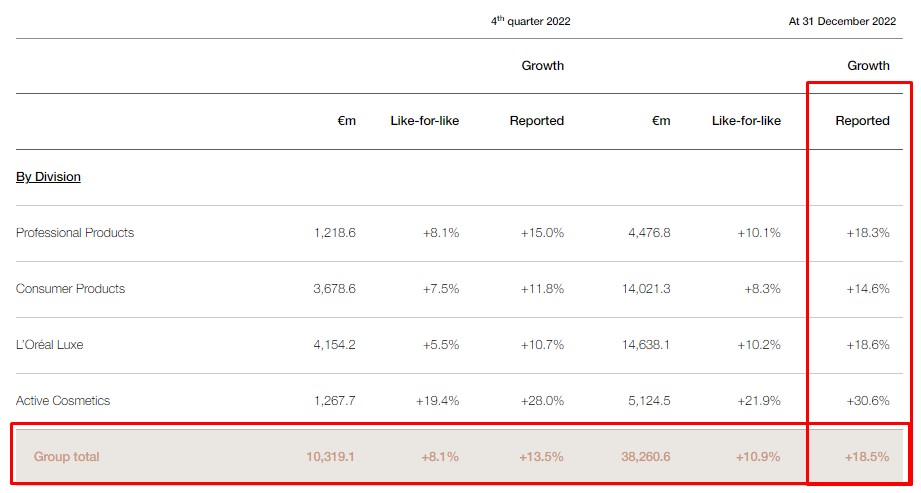The height and width of the screenshot is (493, 921).
Task: Select the 10,319.1 Group total value
Action: pyautogui.click(x=331, y=457)
